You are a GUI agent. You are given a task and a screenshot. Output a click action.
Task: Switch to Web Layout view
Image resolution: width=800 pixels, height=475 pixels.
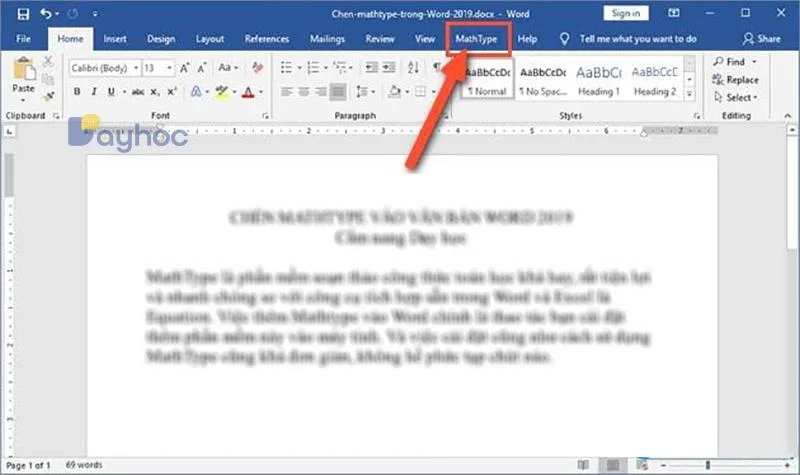[642, 465]
